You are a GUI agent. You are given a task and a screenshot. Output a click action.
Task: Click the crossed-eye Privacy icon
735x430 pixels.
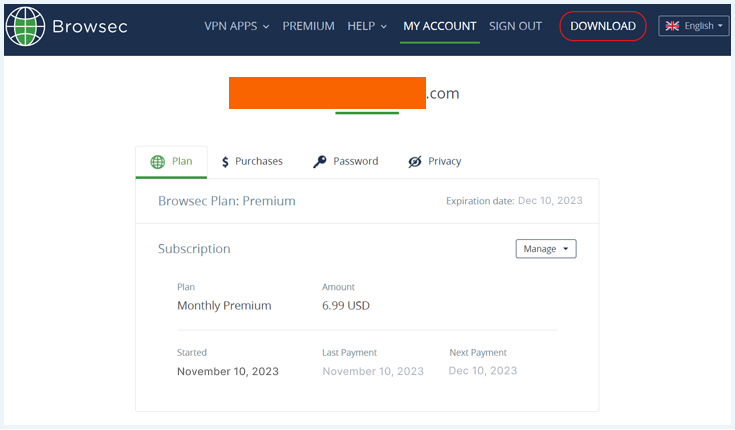415,162
